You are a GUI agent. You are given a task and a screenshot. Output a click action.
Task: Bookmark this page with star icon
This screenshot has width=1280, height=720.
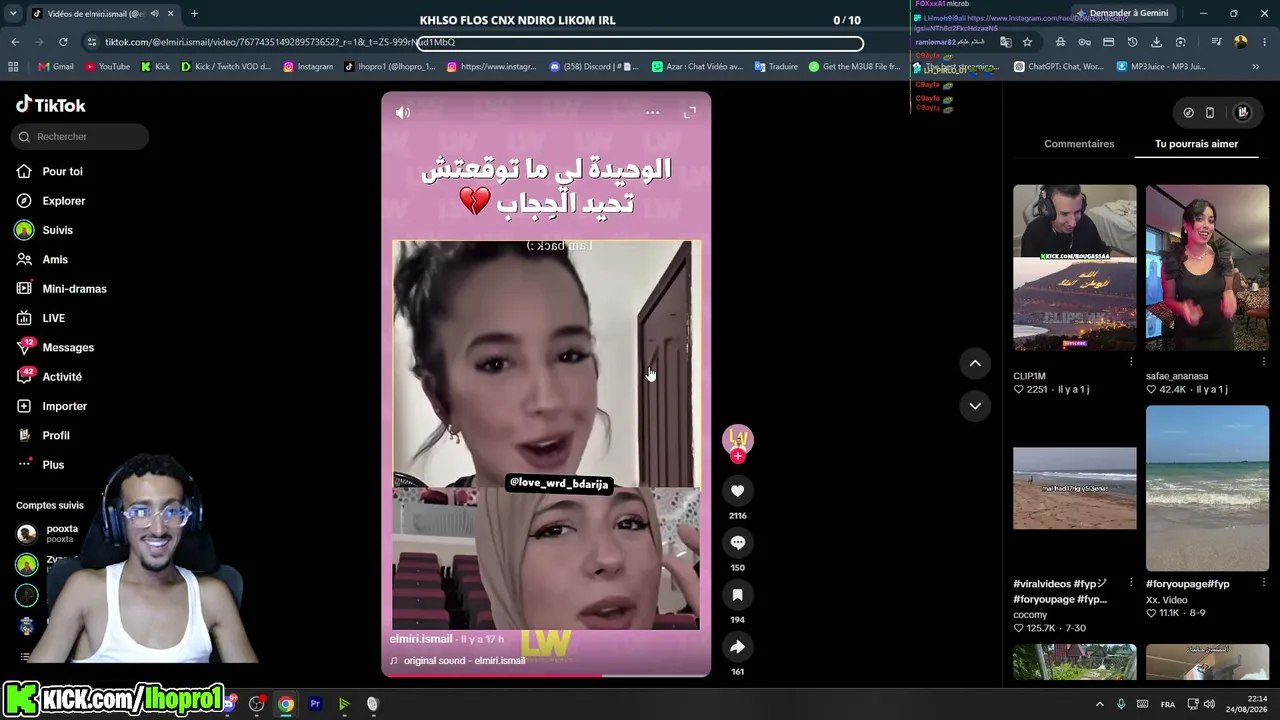coord(1027,42)
